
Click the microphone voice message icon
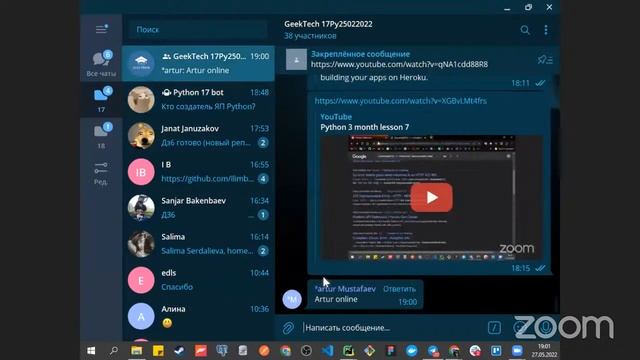(545, 327)
